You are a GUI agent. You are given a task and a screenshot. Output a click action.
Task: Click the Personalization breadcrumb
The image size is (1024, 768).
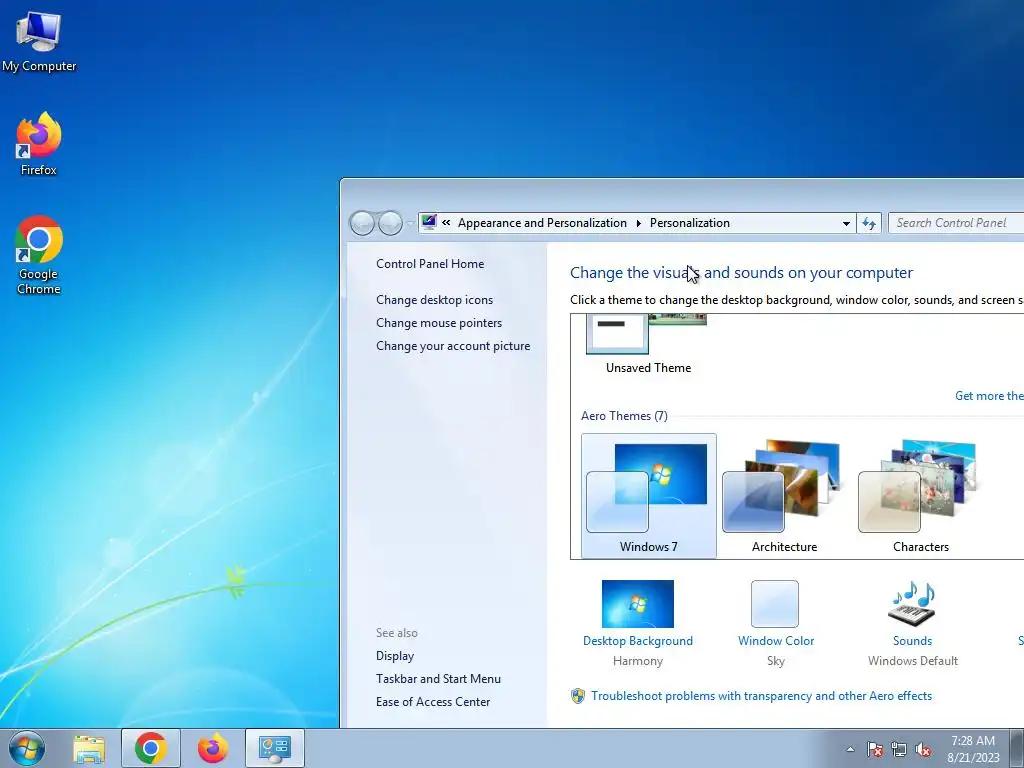click(690, 223)
